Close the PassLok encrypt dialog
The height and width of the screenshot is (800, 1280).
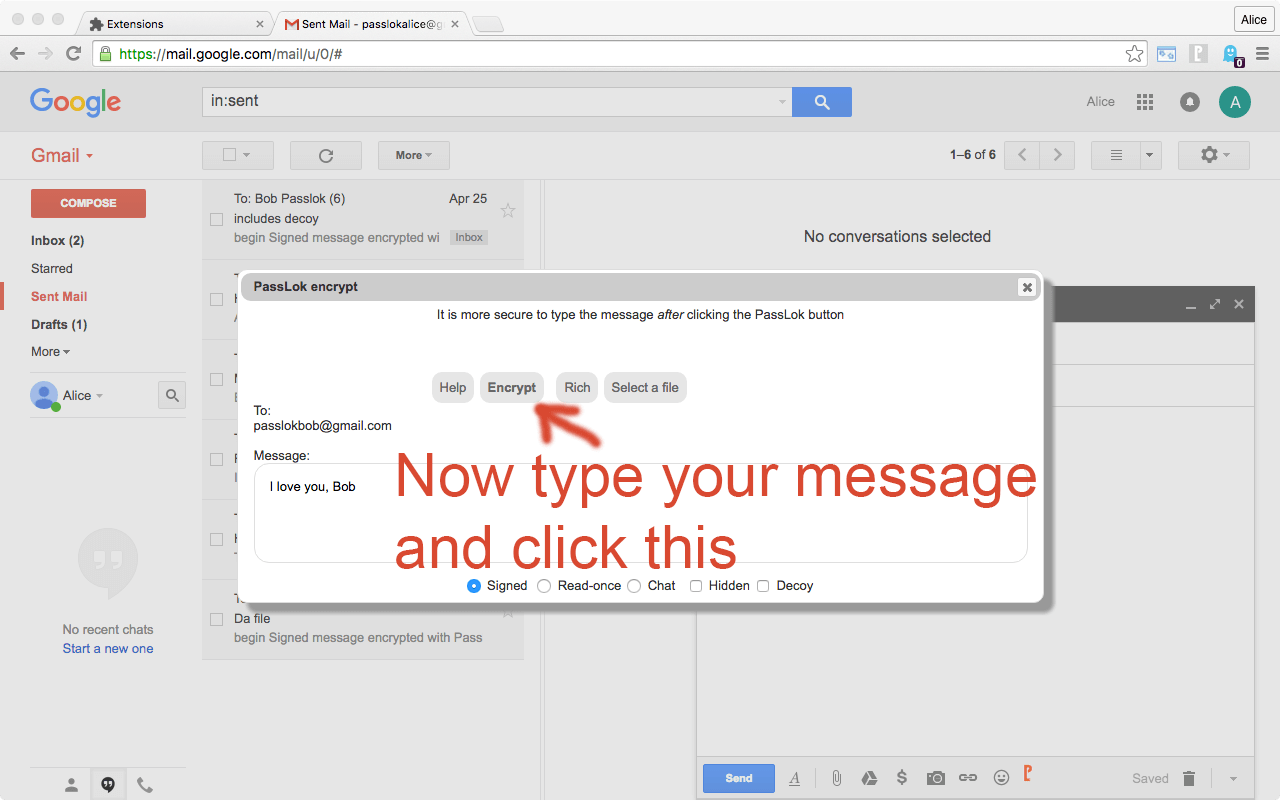coord(1026,287)
